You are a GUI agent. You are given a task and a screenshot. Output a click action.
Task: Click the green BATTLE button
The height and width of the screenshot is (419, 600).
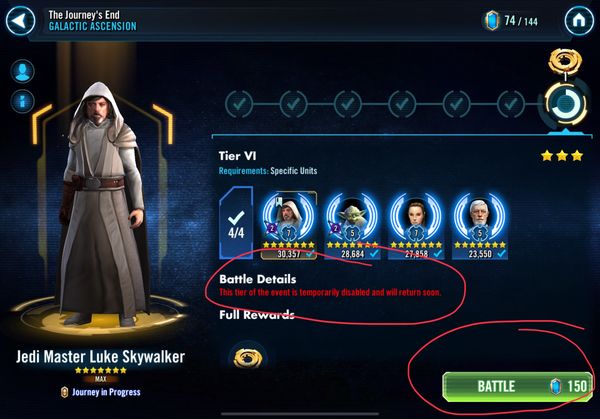click(x=517, y=386)
